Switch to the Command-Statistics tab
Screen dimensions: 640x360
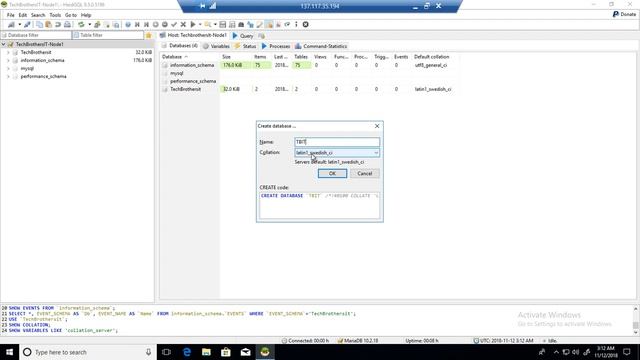pos(321,46)
